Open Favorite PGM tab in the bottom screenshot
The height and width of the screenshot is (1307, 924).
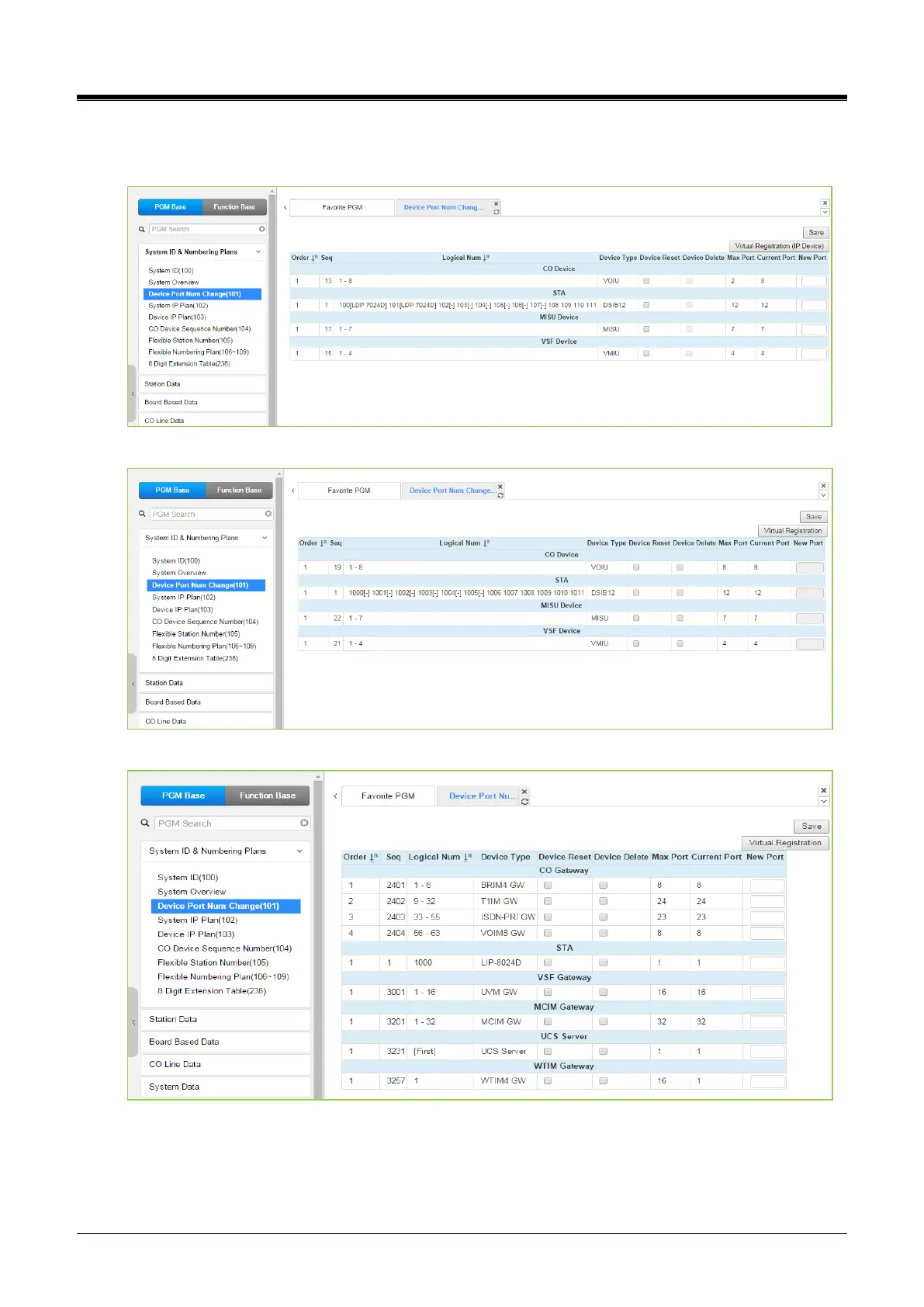pos(388,796)
